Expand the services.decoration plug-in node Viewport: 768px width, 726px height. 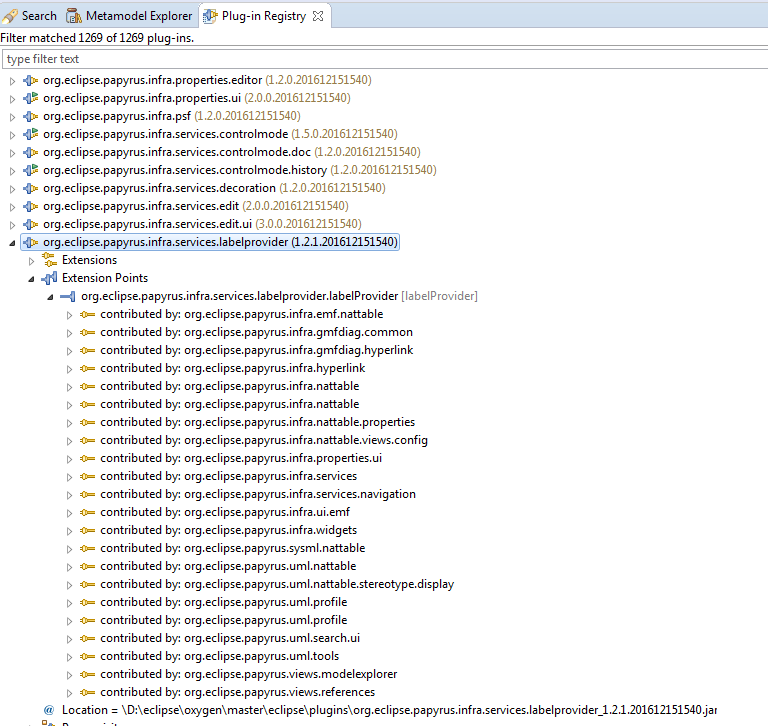[13, 189]
